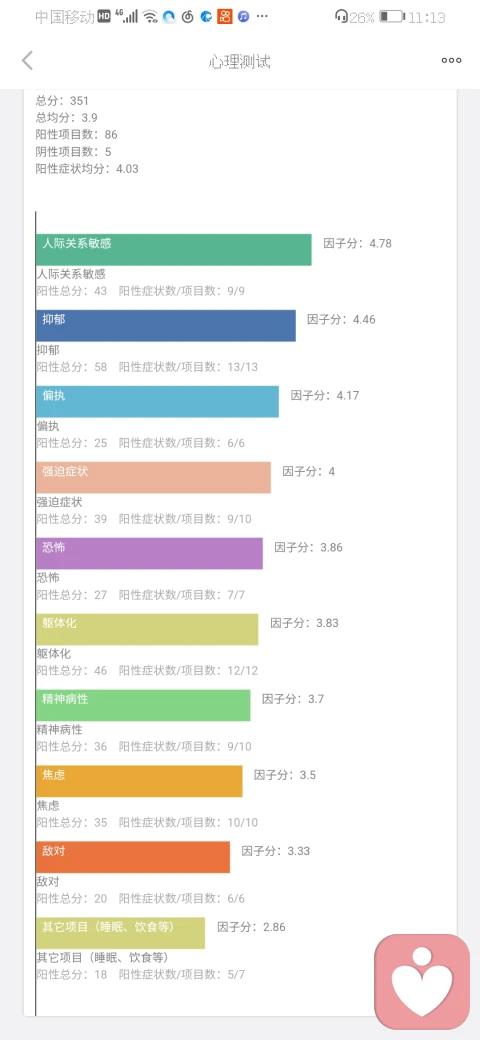Tap the 心理测试 page title

(x=239, y=62)
